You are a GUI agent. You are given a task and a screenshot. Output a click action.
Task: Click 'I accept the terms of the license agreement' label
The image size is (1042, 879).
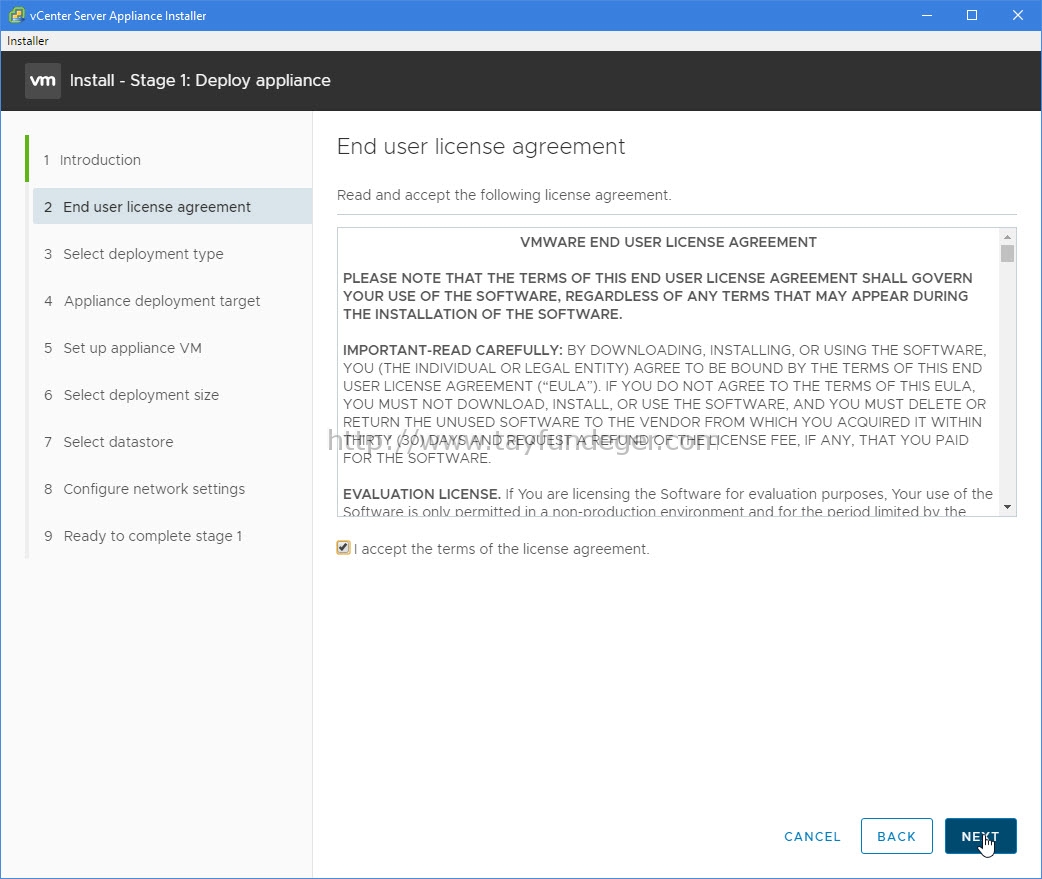tap(502, 549)
